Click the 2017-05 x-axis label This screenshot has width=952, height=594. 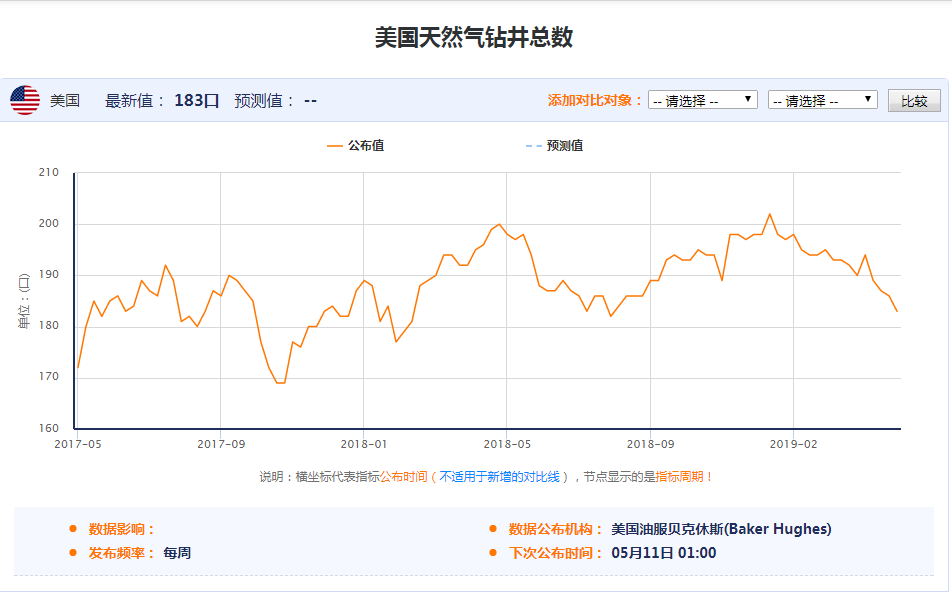(x=77, y=443)
